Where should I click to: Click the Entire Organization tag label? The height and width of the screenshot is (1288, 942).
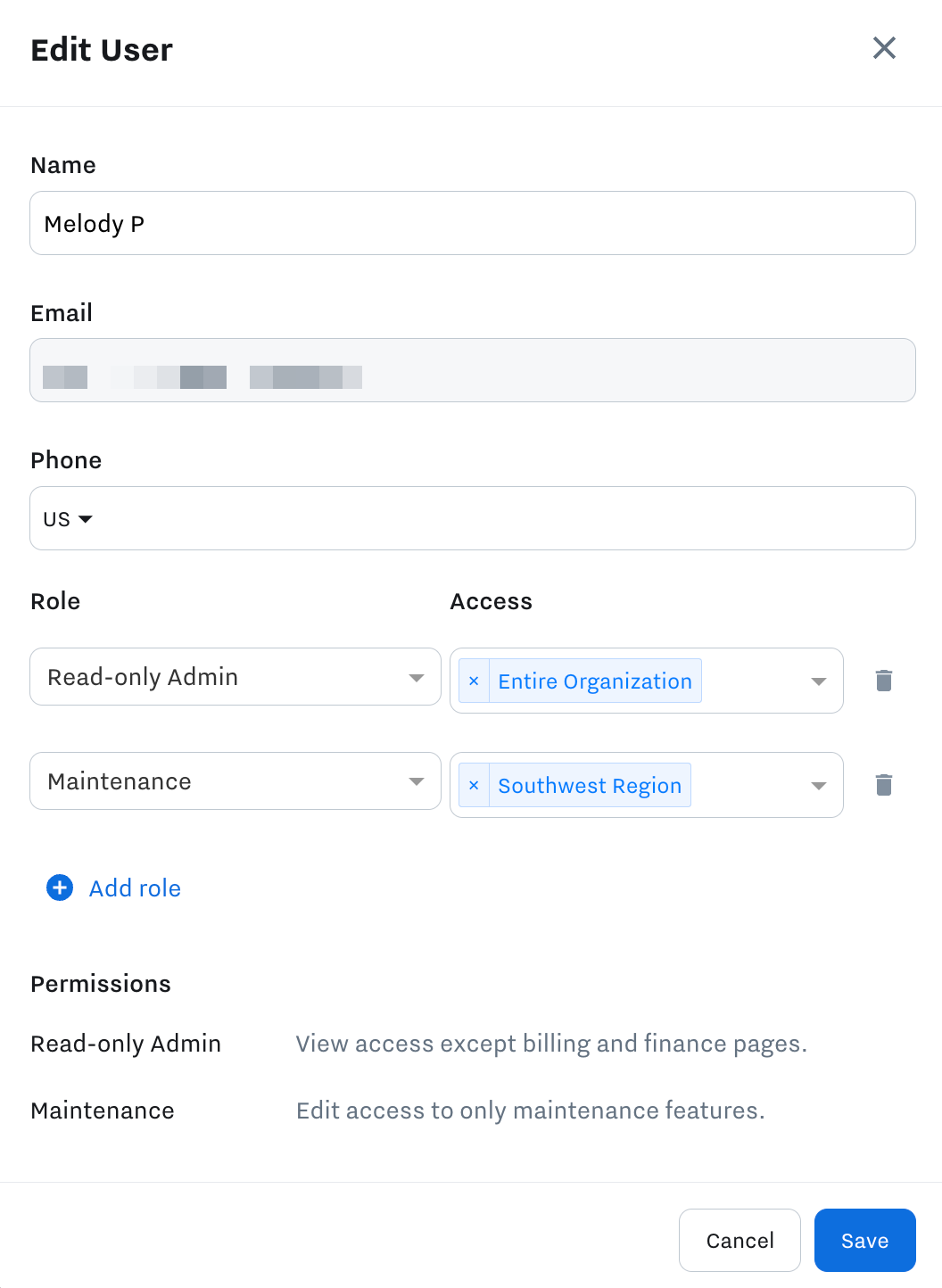coord(595,681)
